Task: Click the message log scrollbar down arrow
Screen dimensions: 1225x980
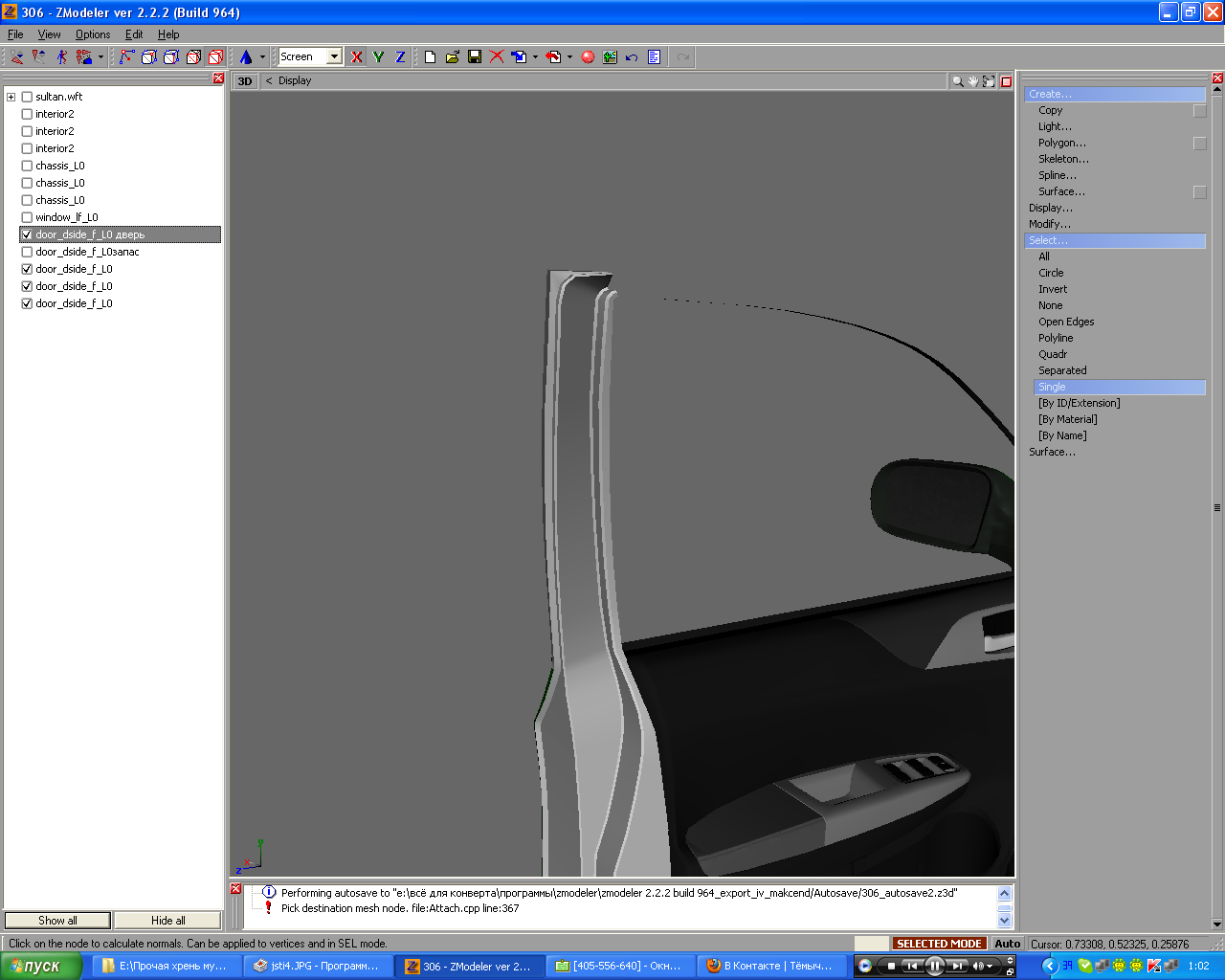Action: [x=1004, y=920]
